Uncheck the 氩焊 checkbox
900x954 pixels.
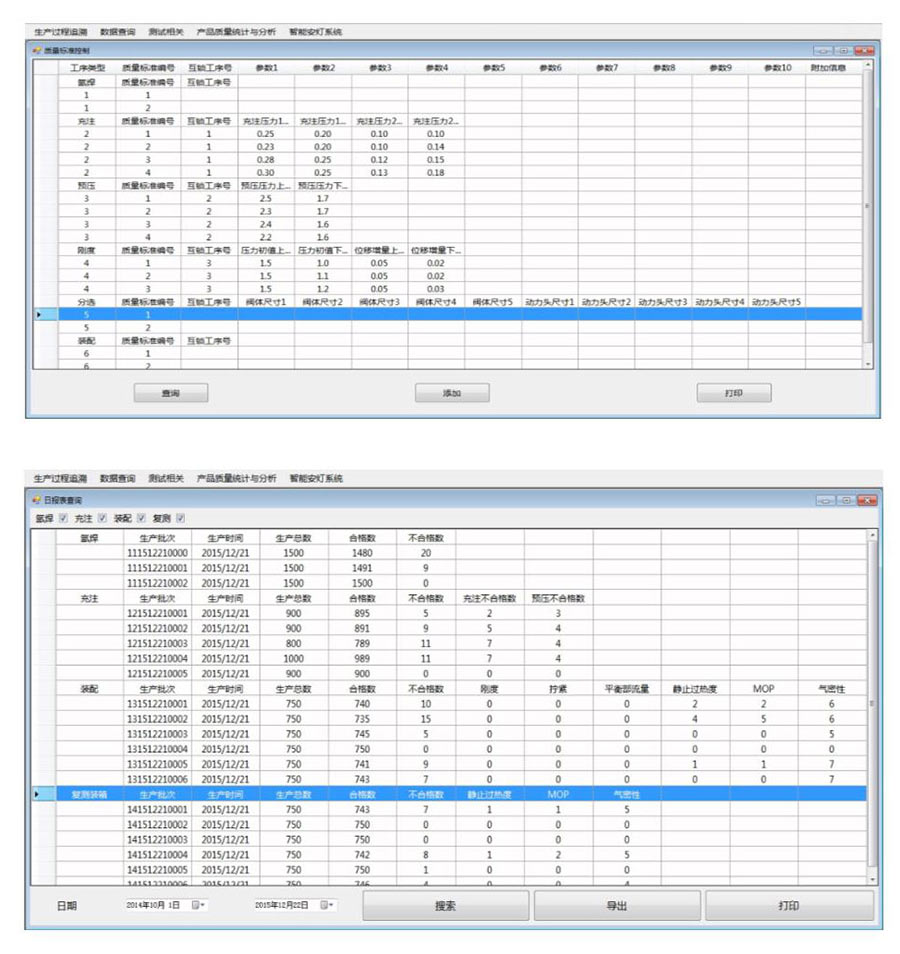[x=63, y=518]
